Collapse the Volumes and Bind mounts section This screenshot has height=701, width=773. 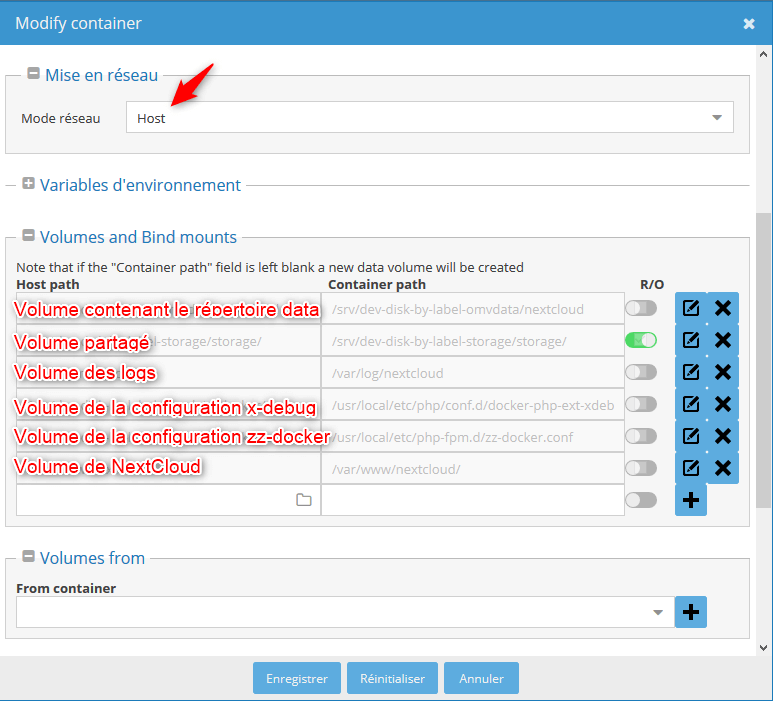tap(28, 237)
